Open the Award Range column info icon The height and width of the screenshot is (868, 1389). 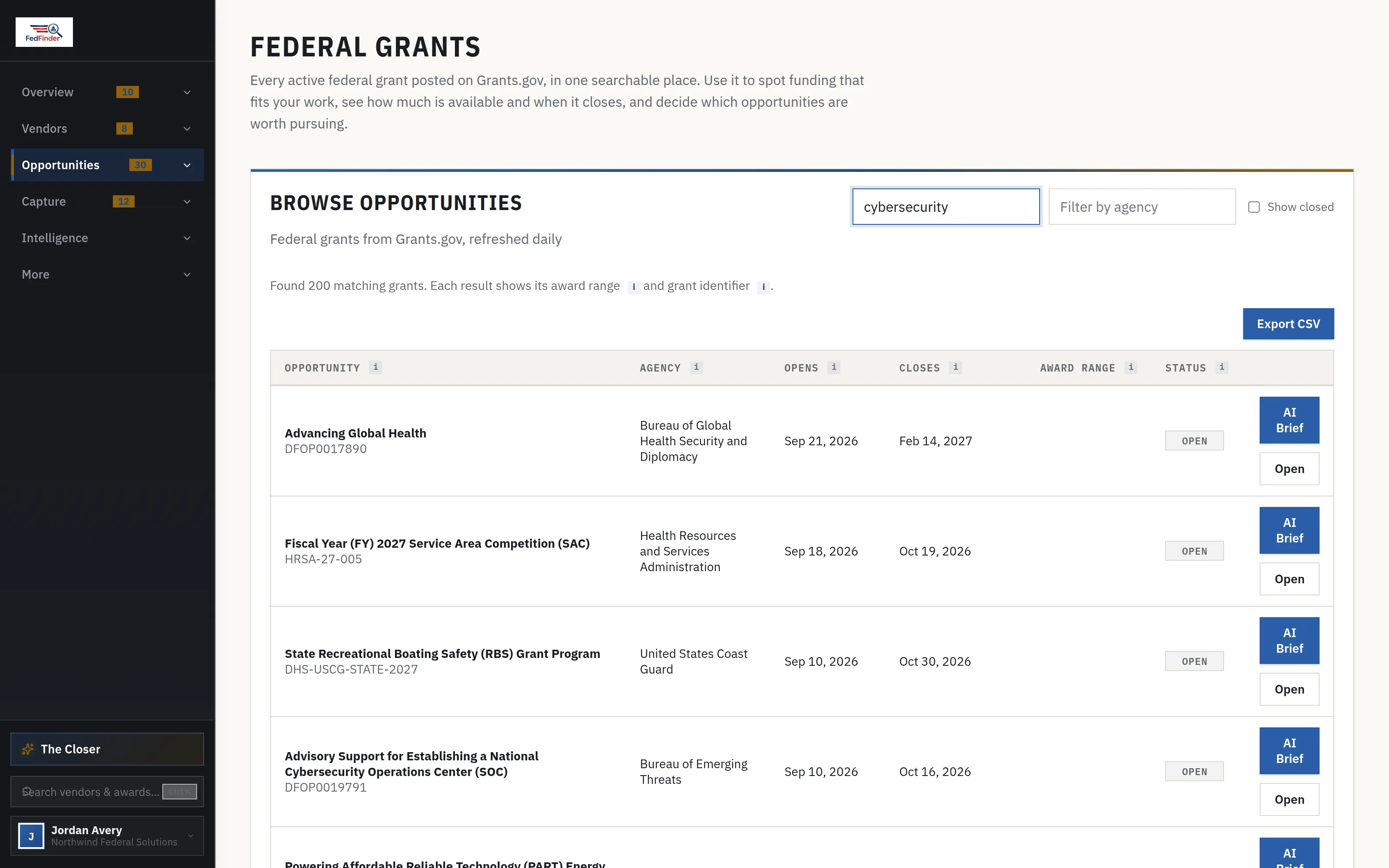pyautogui.click(x=1131, y=368)
